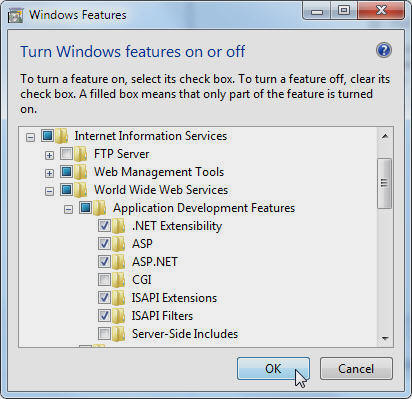Screen dimensions: 412x399
Task: Select the ISAPI Extensions label
Action: [x=174, y=298]
